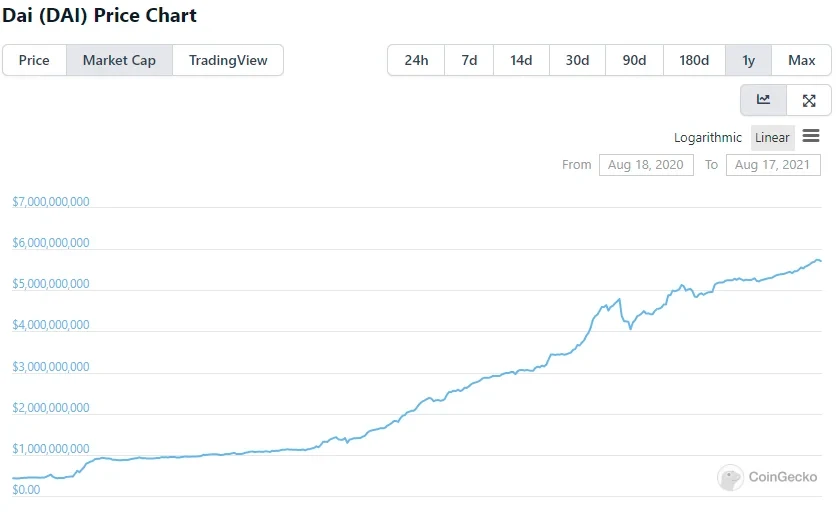
Task: Select the 1y time range
Action: pyautogui.click(x=748, y=60)
